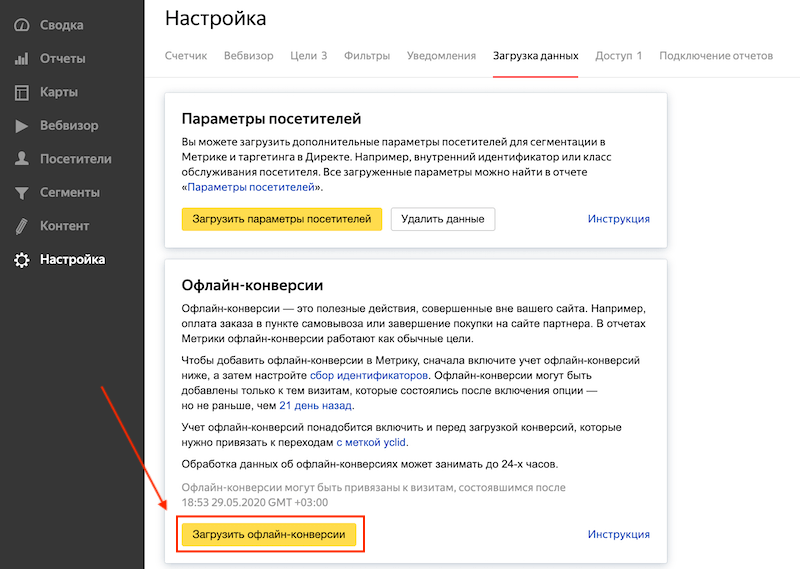This screenshot has height=569, width=800.
Task: Go to the Цели 3 tab
Action: coord(309,56)
